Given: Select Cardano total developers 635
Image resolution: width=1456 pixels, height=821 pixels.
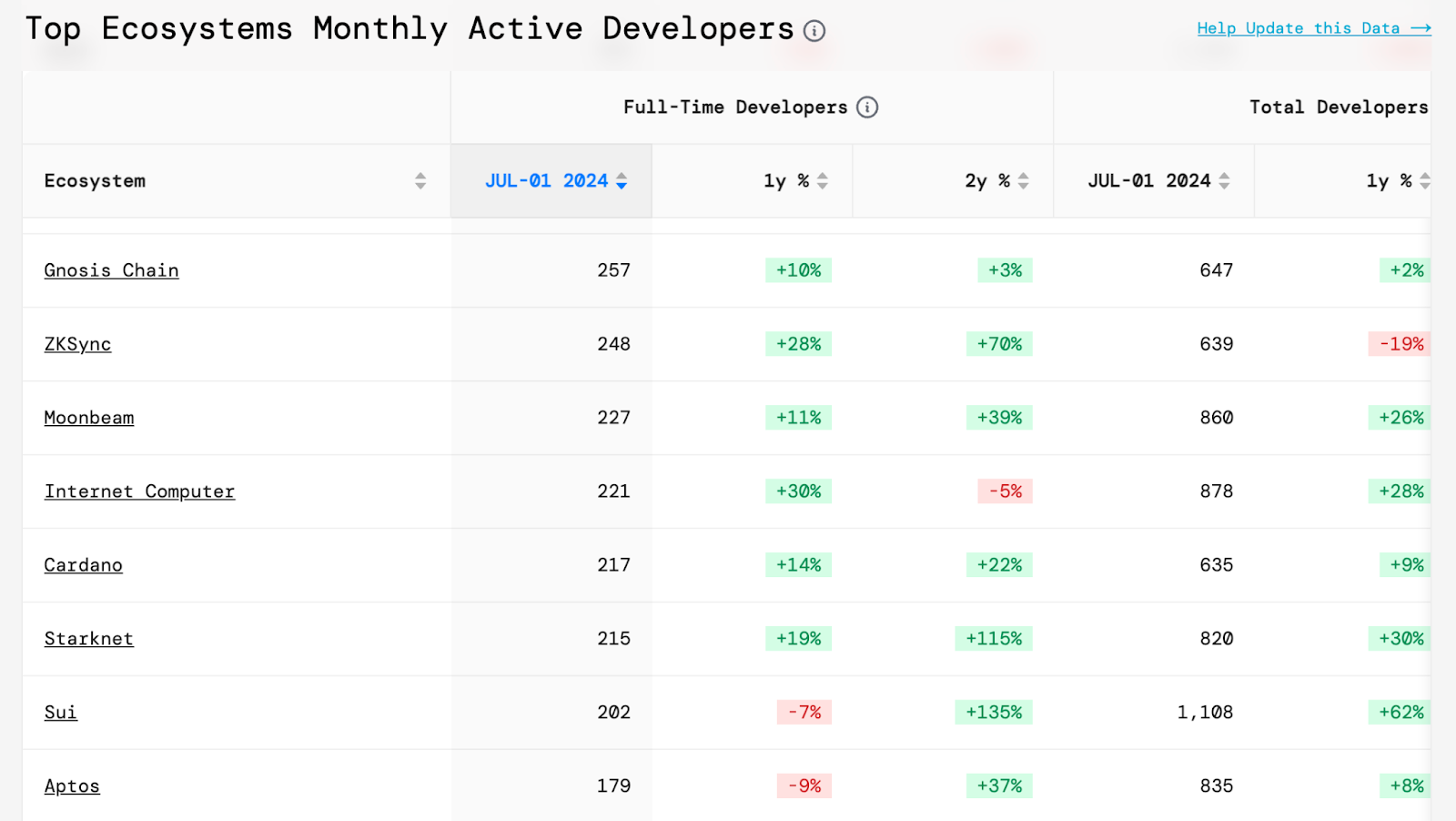Looking at the screenshot, I should (x=1216, y=565).
